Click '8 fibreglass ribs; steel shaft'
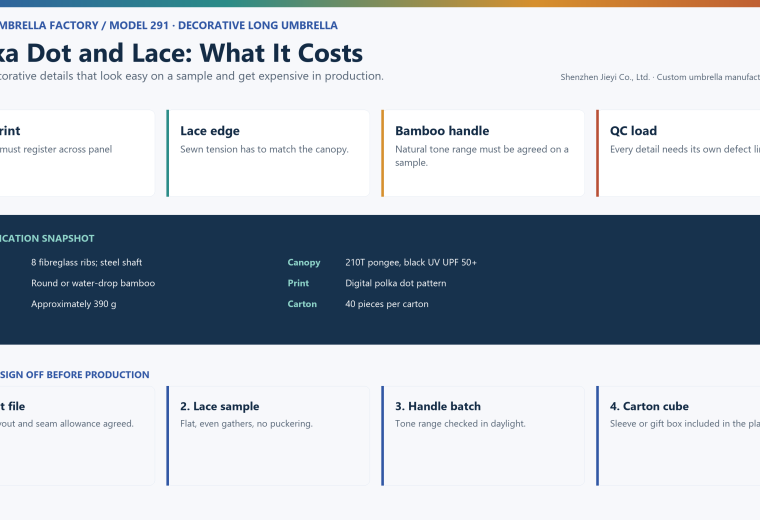 [x=86, y=263]
